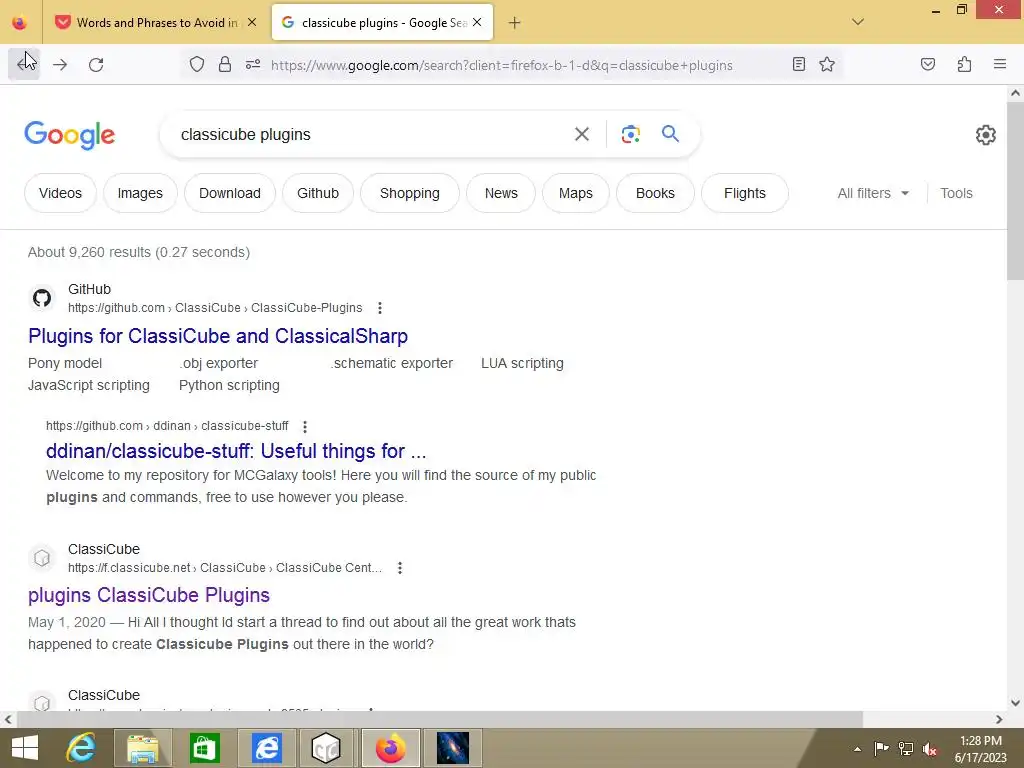This screenshot has width=1024, height=768.
Task: Click the Firefox View pinned icon
Action: pos(20,23)
